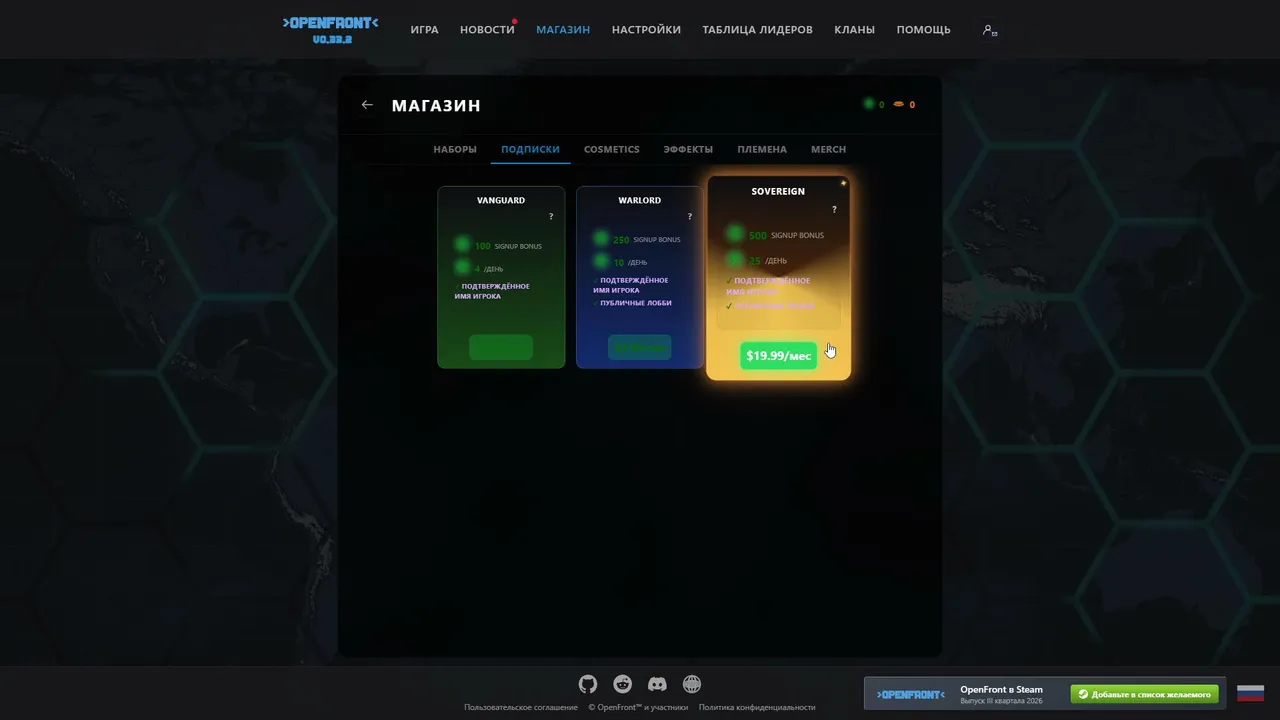This screenshot has height=720, width=1280.
Task: Open the Кланы menu item
Action: pos(854,30)
